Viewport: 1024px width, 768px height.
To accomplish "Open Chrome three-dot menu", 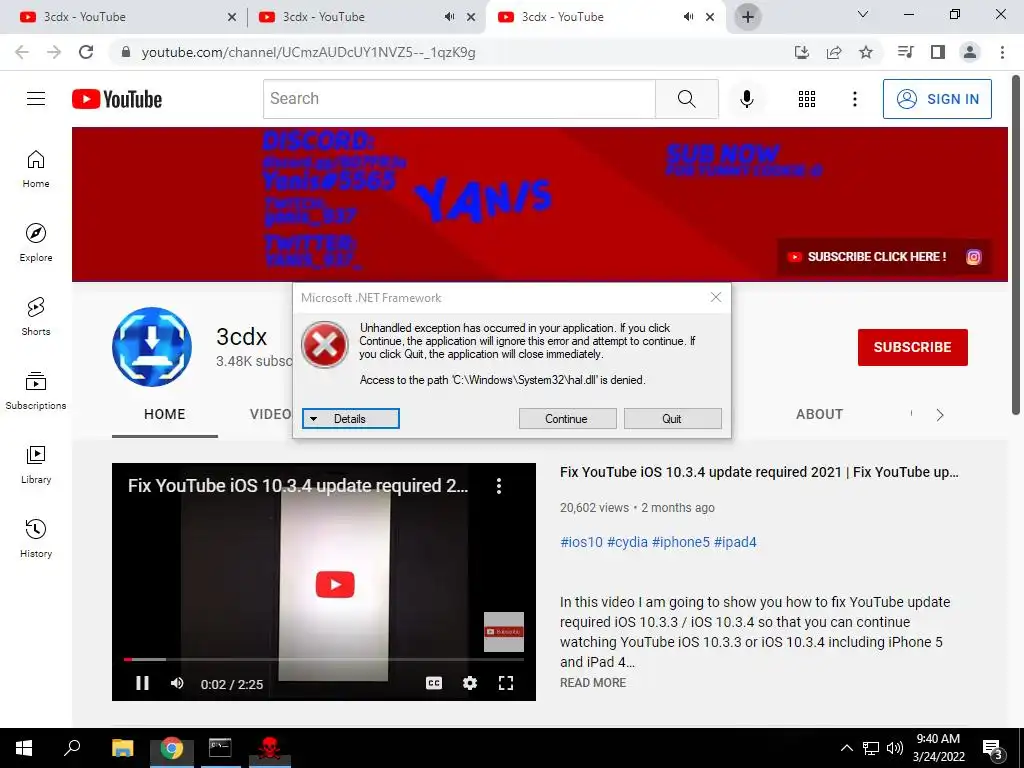I will (x=1002, y=52).
